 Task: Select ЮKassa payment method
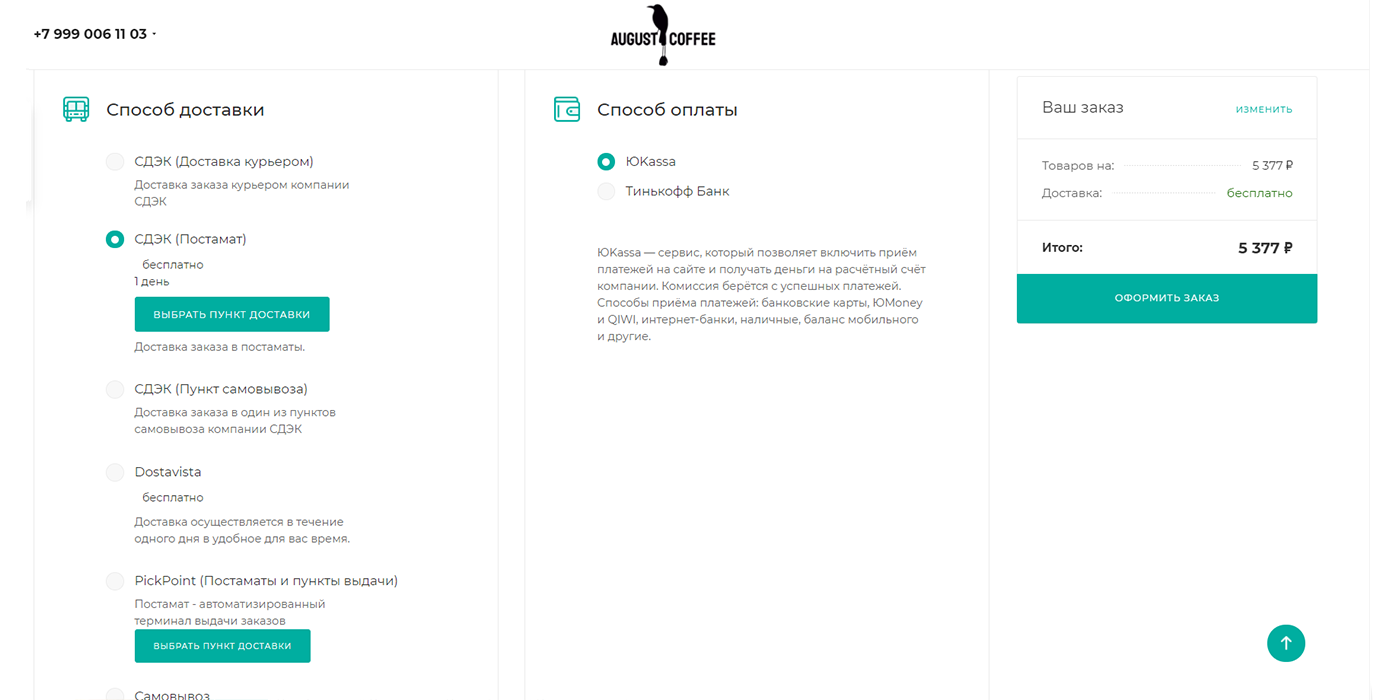606,161
